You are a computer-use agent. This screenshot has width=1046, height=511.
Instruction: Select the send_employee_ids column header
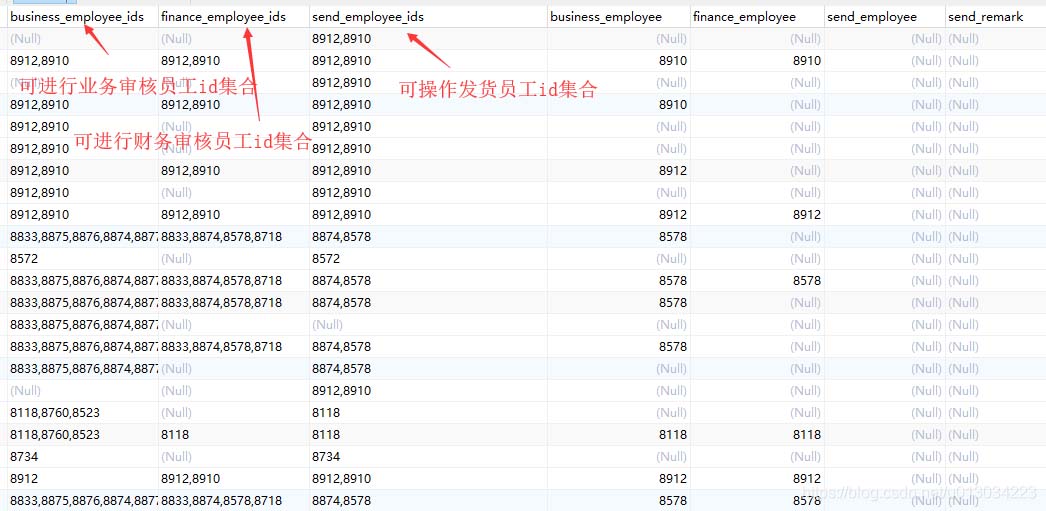pyautogui.click(x=428, y=17)
